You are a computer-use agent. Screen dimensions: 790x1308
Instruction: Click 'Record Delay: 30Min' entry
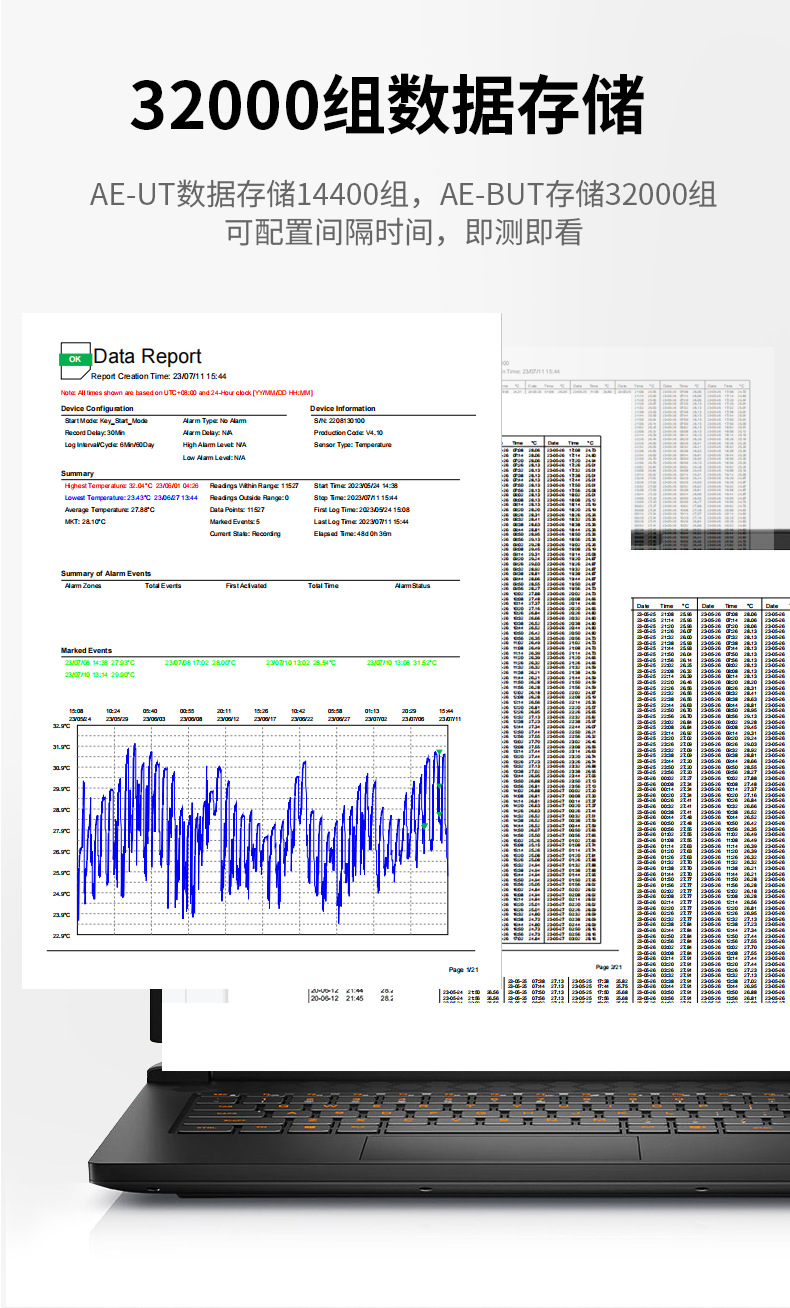click(x=95, y=433)
